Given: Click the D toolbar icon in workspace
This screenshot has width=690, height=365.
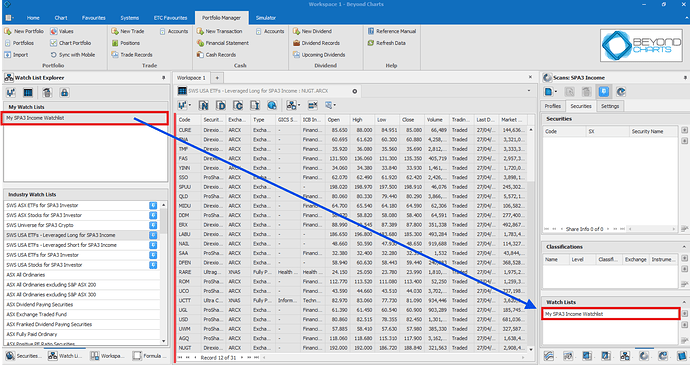Looking at the screenshot, I should (221, 105).
